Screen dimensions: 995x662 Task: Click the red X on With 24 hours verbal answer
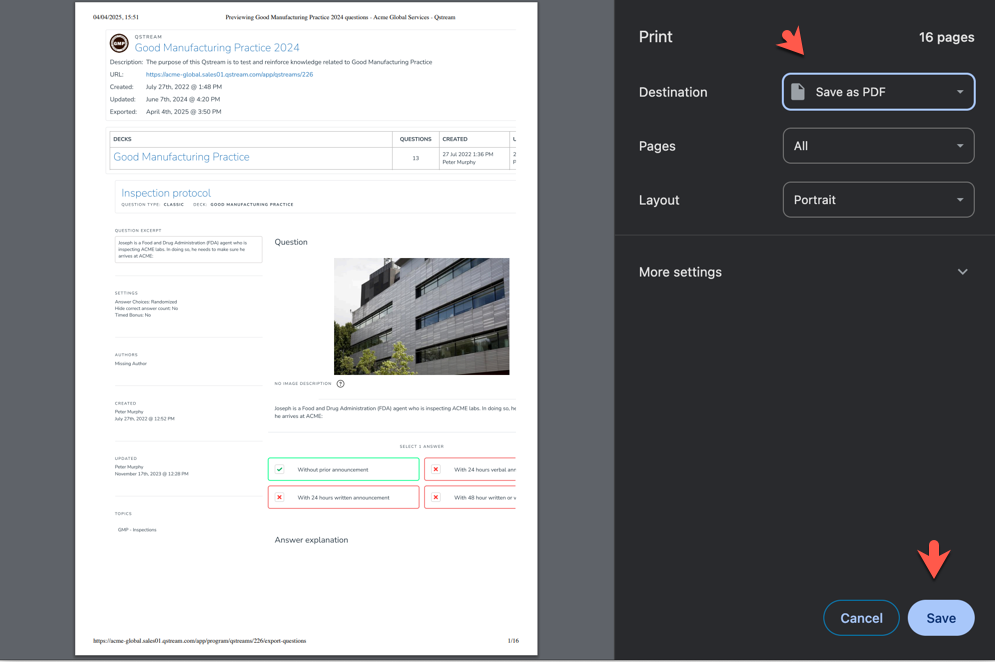point(436,470)
